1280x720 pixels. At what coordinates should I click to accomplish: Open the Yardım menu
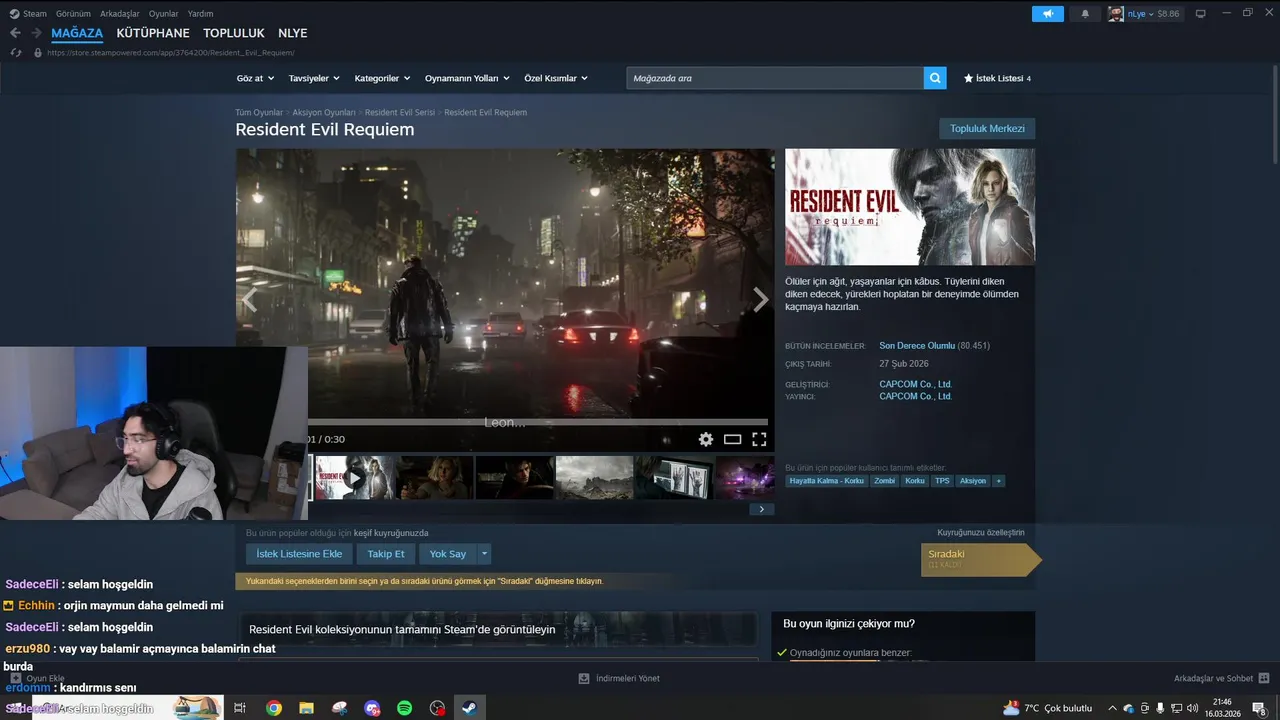pos(201,14)
